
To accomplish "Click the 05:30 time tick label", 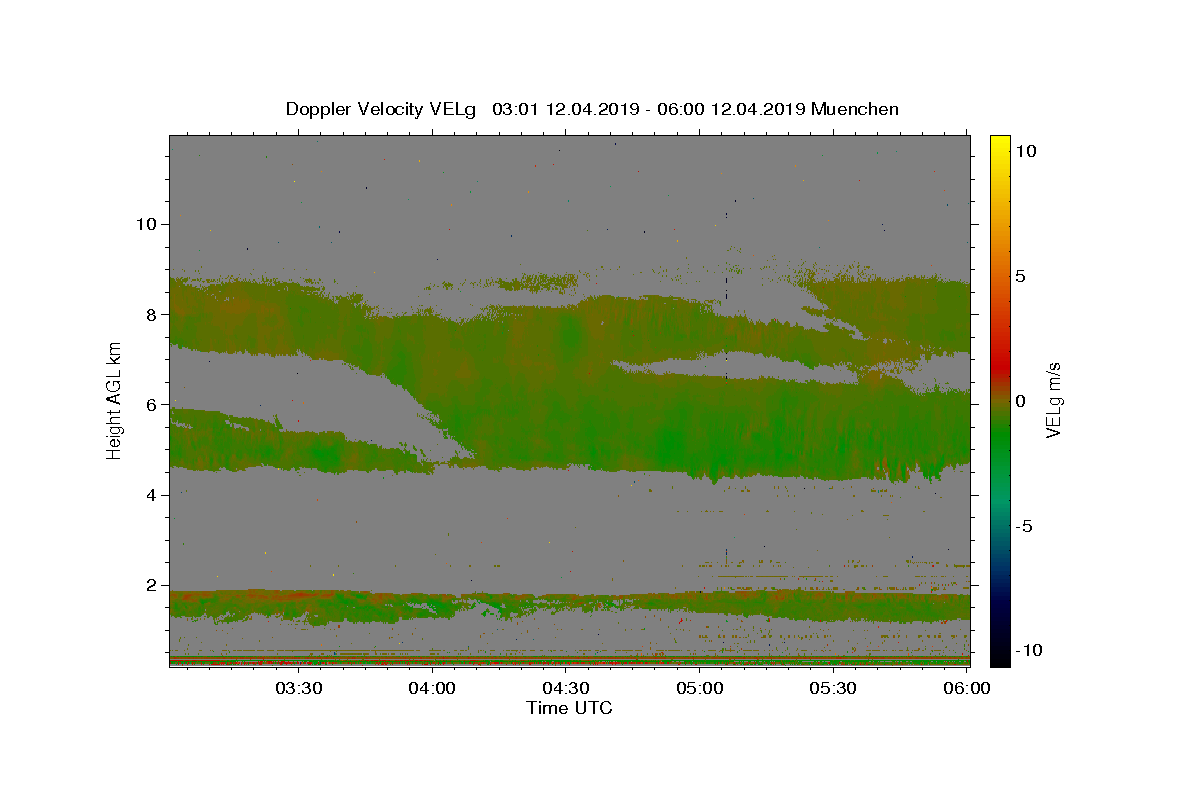I will 833,688.
